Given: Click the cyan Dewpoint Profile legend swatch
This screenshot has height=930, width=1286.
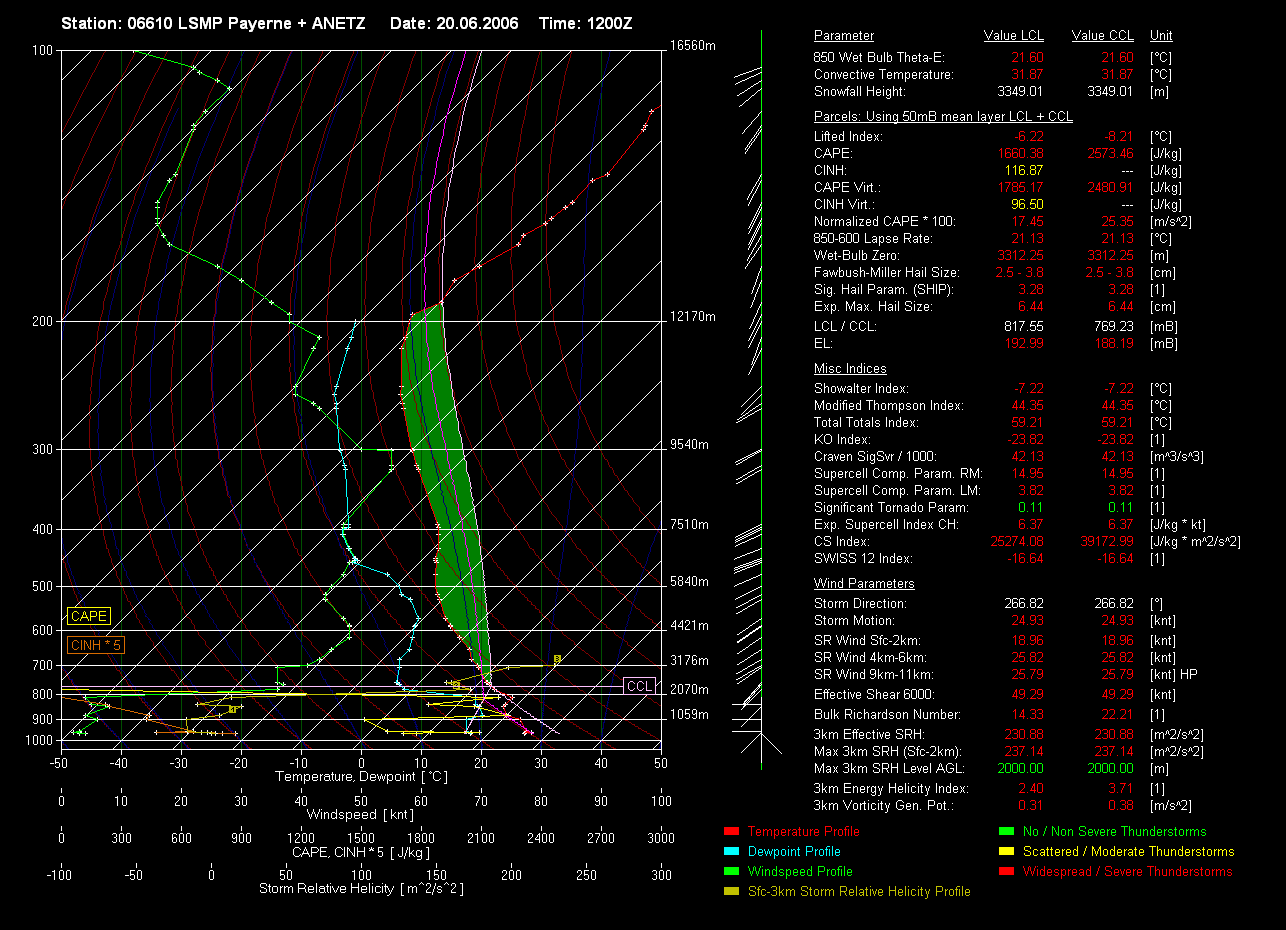Looking at the screenshot, I should 730,851.
